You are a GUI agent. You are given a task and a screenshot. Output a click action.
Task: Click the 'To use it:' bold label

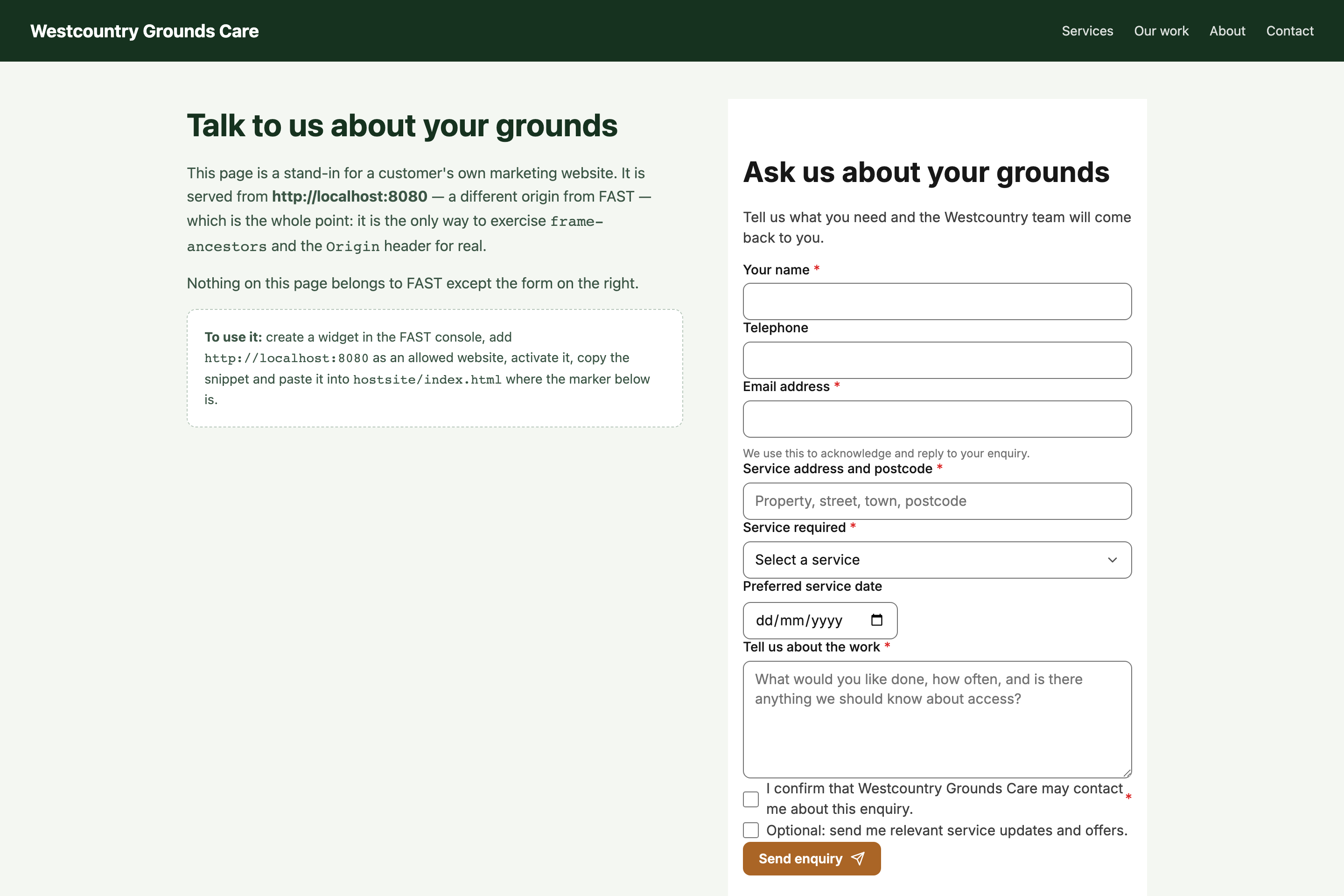coord(233,337)
